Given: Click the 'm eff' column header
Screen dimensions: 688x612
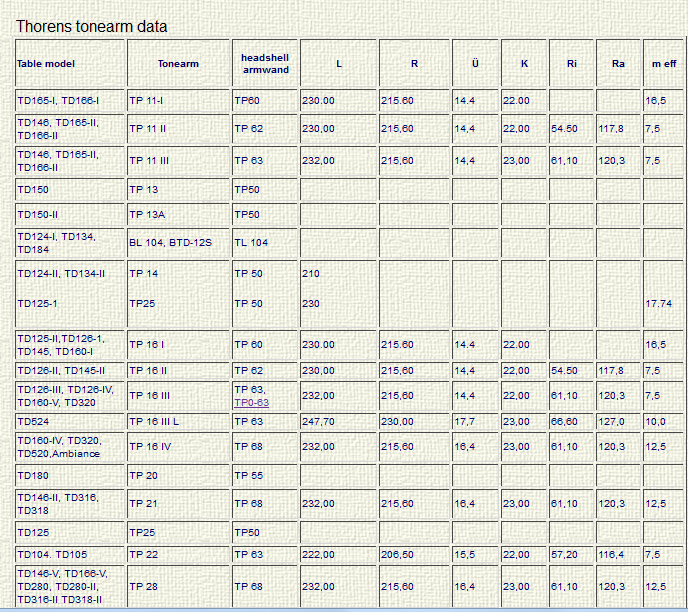Looking at the screenshot, I should point(663,64).
